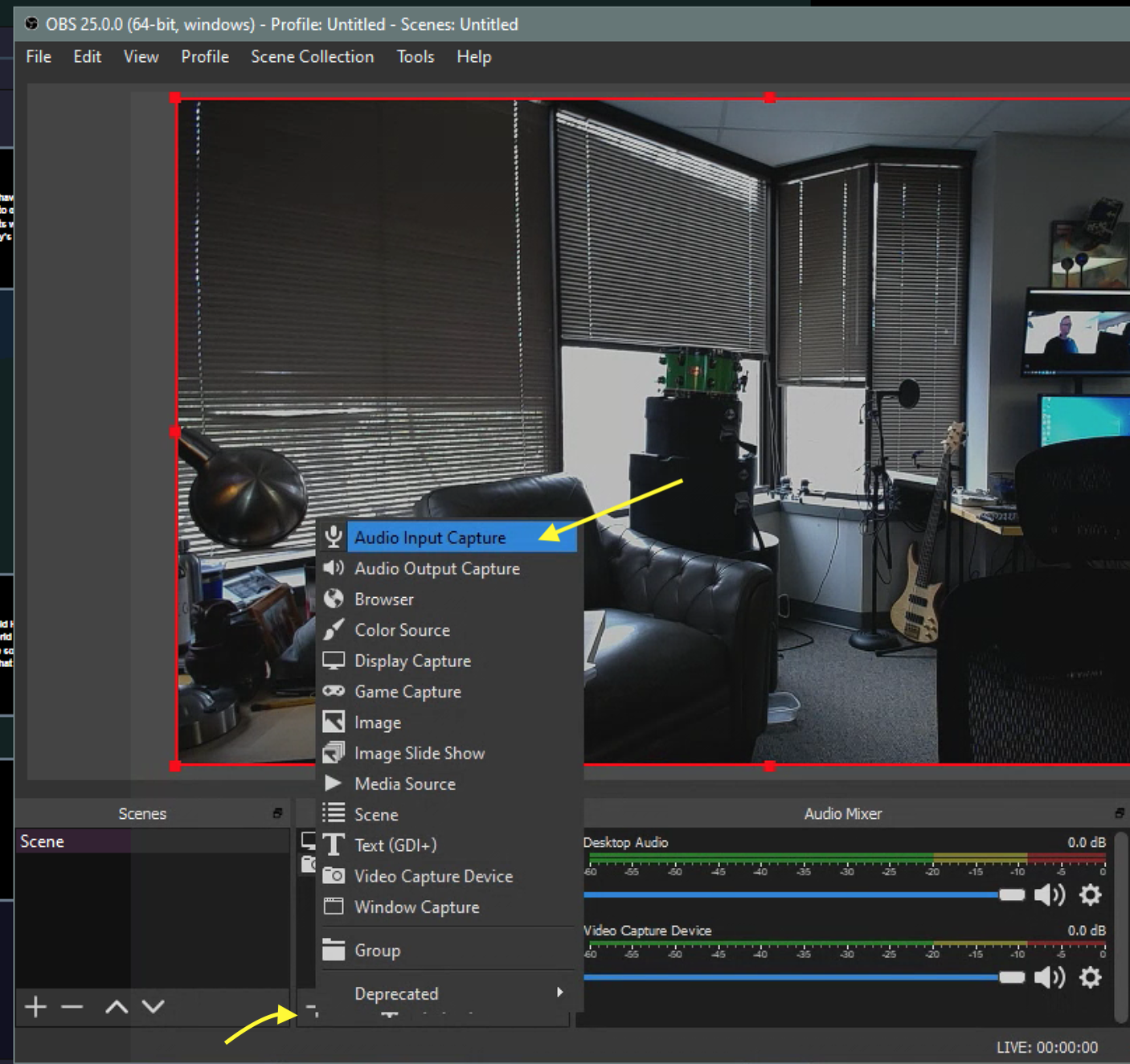1130x1064 pixels.
Task: Add a Browser source
Action: coord(384,600)
